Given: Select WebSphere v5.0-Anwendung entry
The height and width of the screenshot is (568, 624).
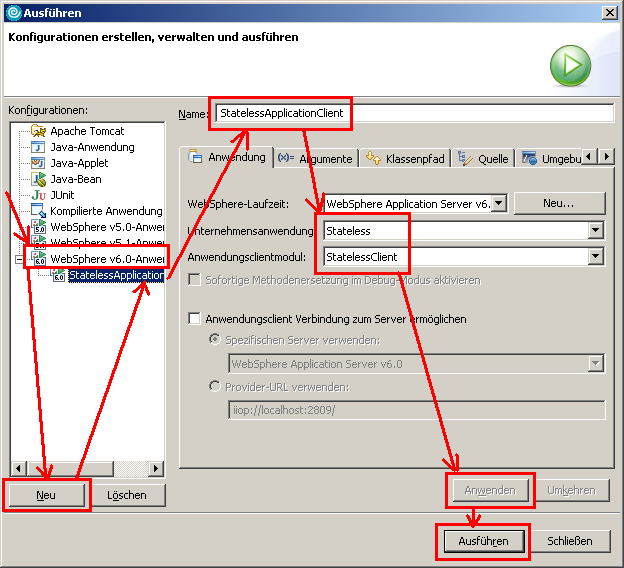Looking at the screenshot, I should [107, 227].
